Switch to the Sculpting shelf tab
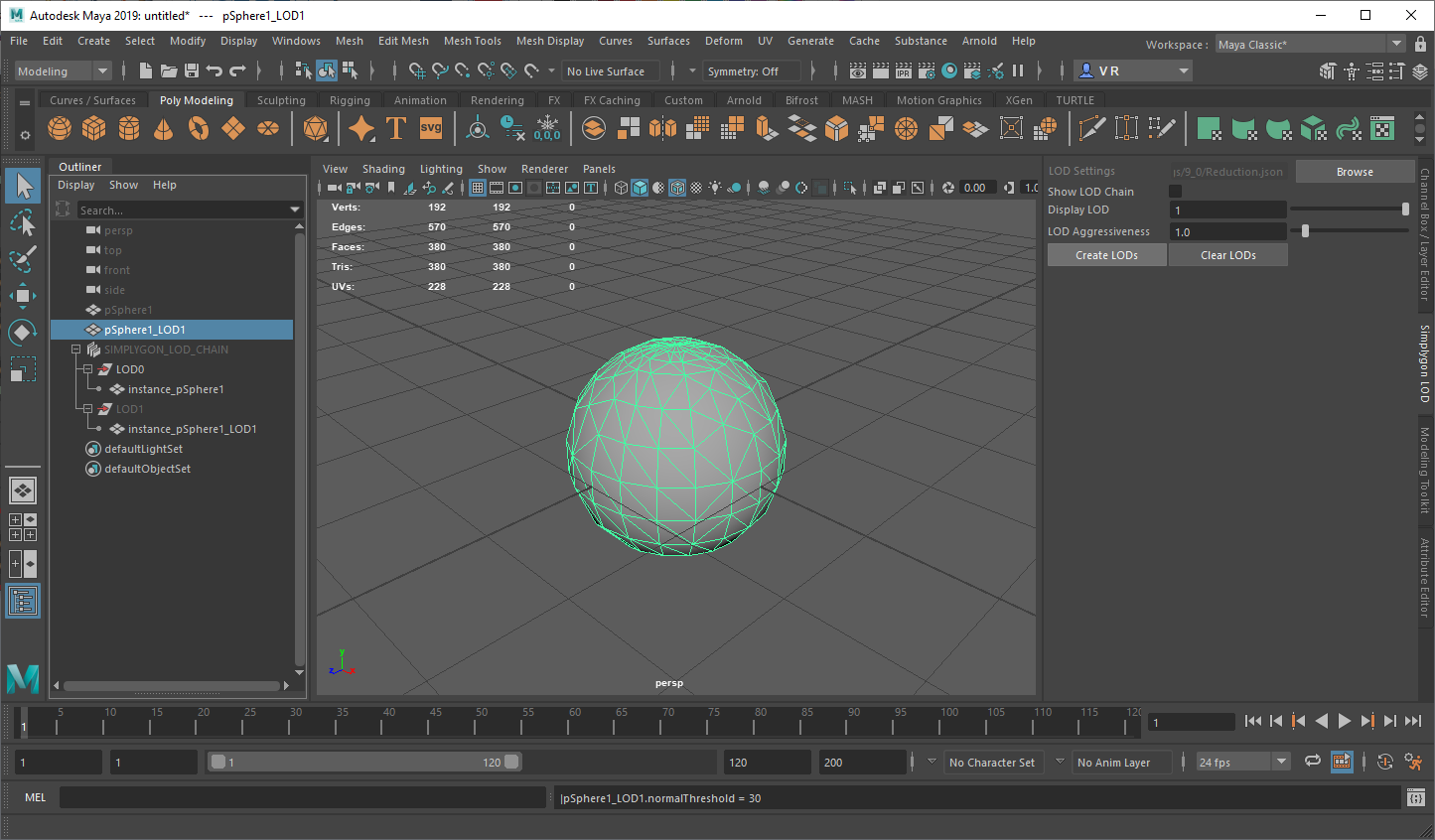This screenshot has width=1435, height=840. (x=281, y=100)
